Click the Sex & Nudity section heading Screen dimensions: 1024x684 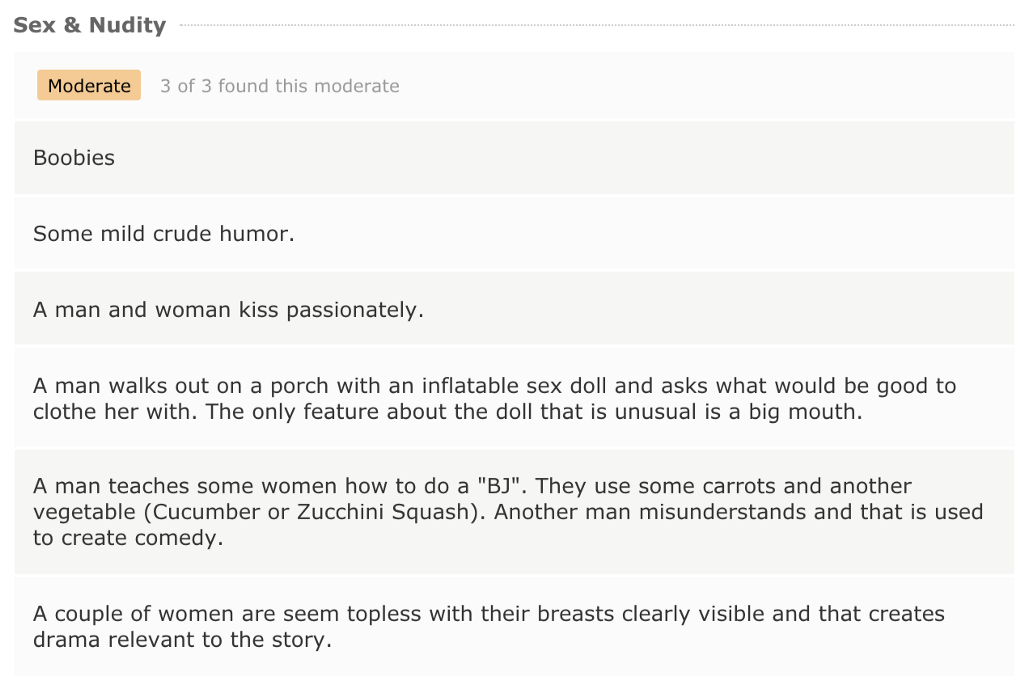tap(89, 25)
